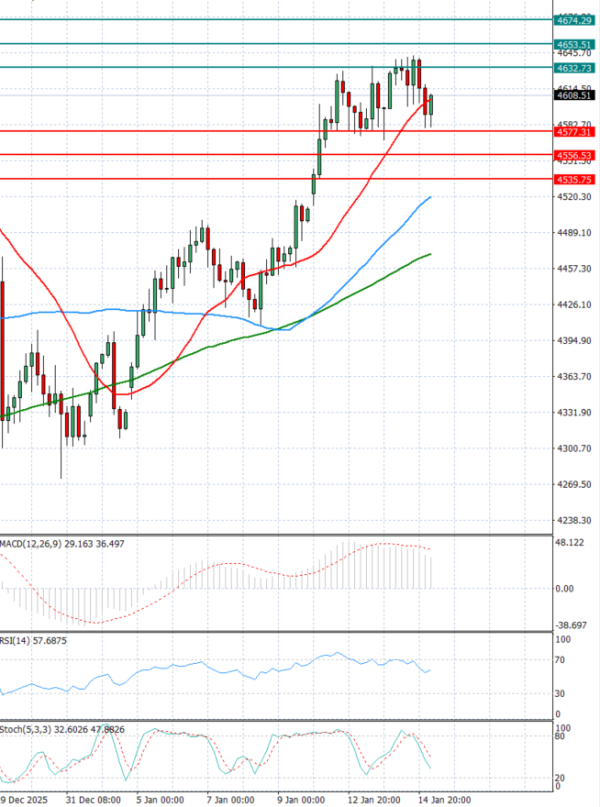The height and width of the screenshot is (807, 600).
Task: Click the 9 Jan 00:00 time label
Action: [x=303, y=800]
